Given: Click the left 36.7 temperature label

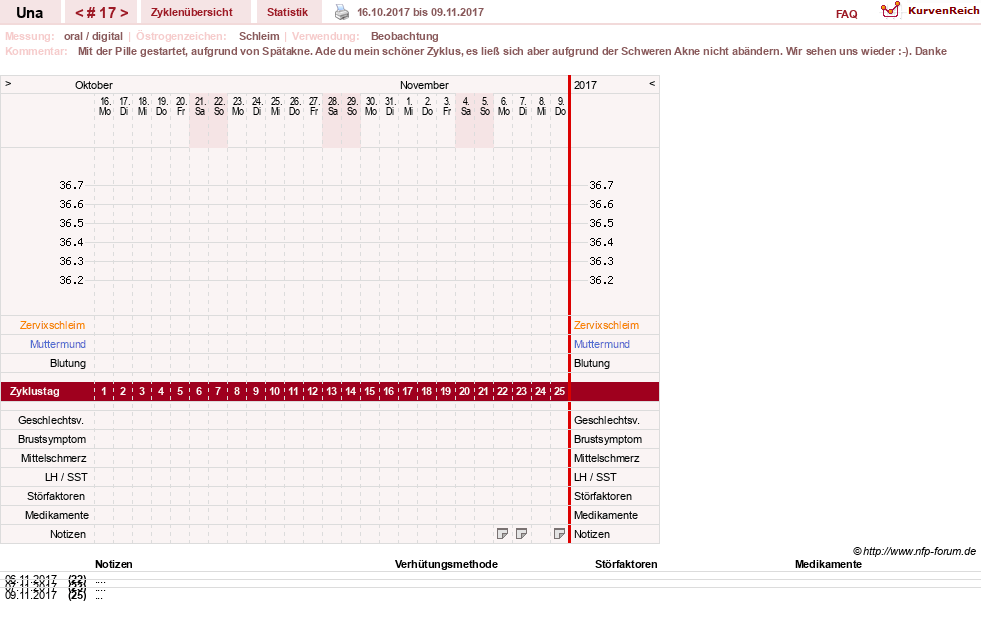Looking at the screenshot, I should tap(71, 185).
